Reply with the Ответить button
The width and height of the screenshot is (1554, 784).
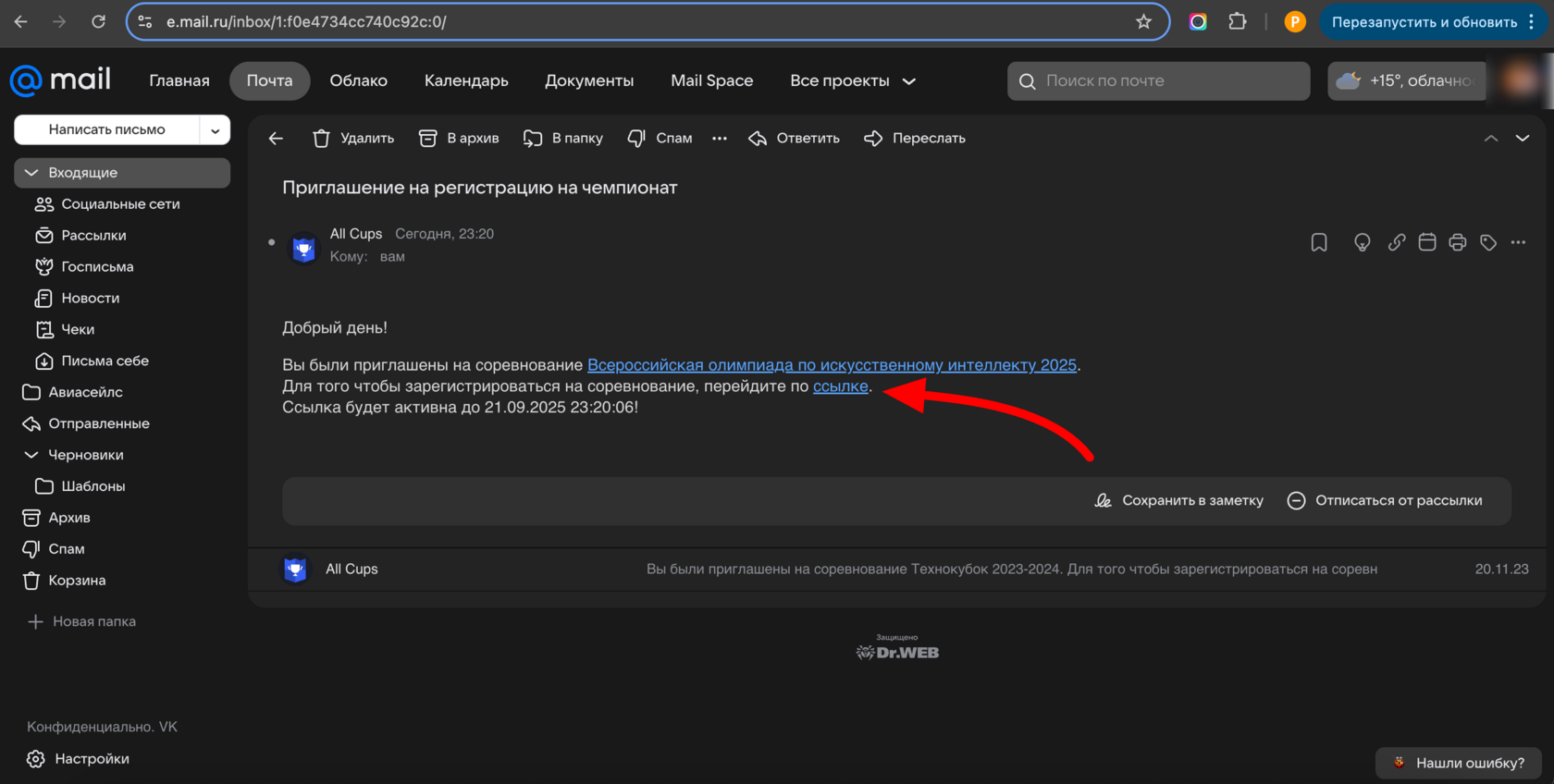click(795, 138)
